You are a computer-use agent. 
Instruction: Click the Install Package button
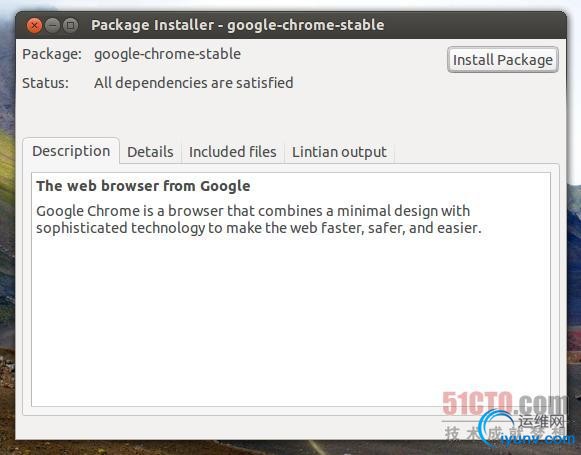502,60
